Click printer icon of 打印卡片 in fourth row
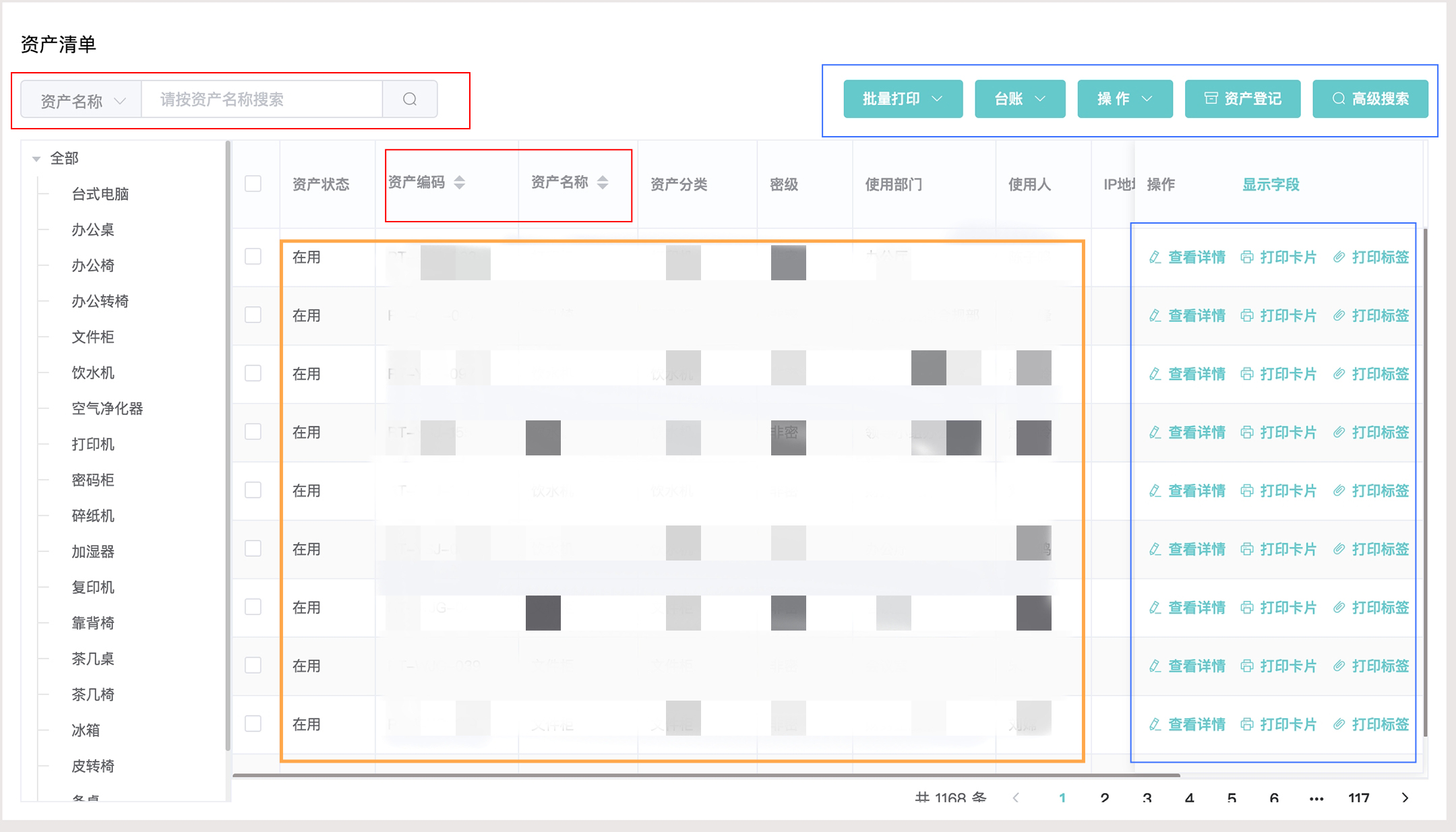Screen dimensions: 1456x832 1247,432
